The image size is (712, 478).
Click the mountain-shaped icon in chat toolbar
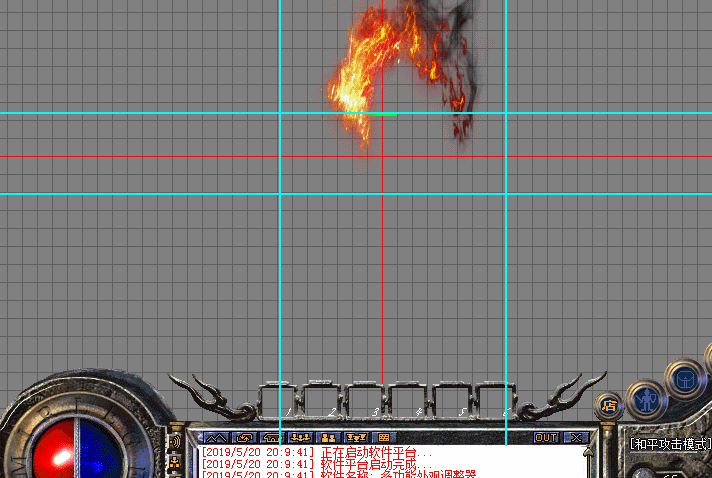(216, 438)
